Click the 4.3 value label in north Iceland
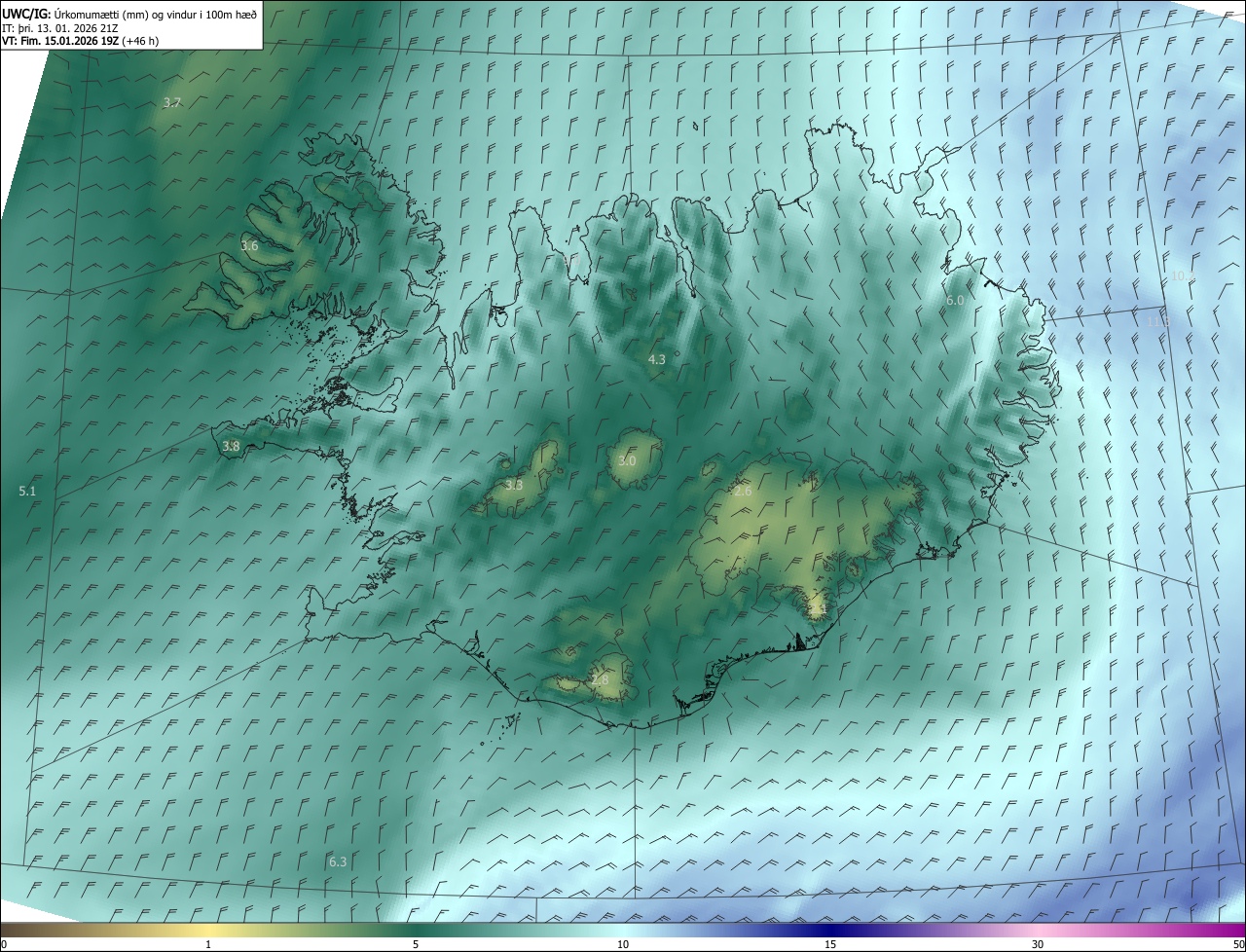Image resolution: width=1246 pixels, height=952 pixels. 657,359
